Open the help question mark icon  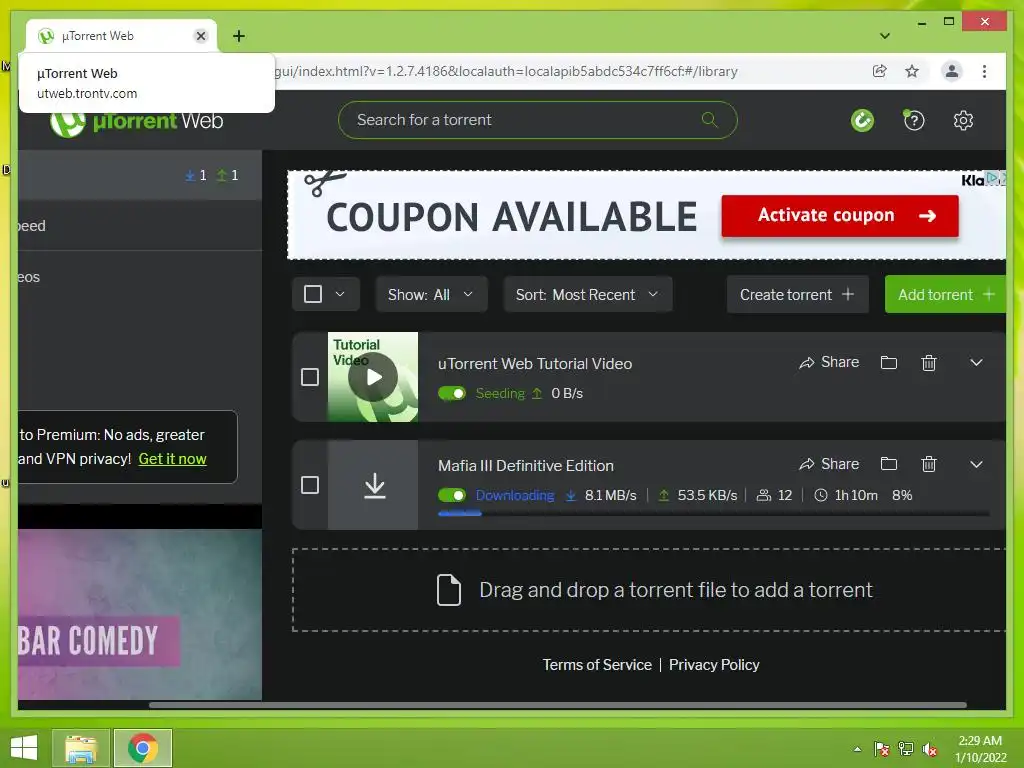(914, 120)
